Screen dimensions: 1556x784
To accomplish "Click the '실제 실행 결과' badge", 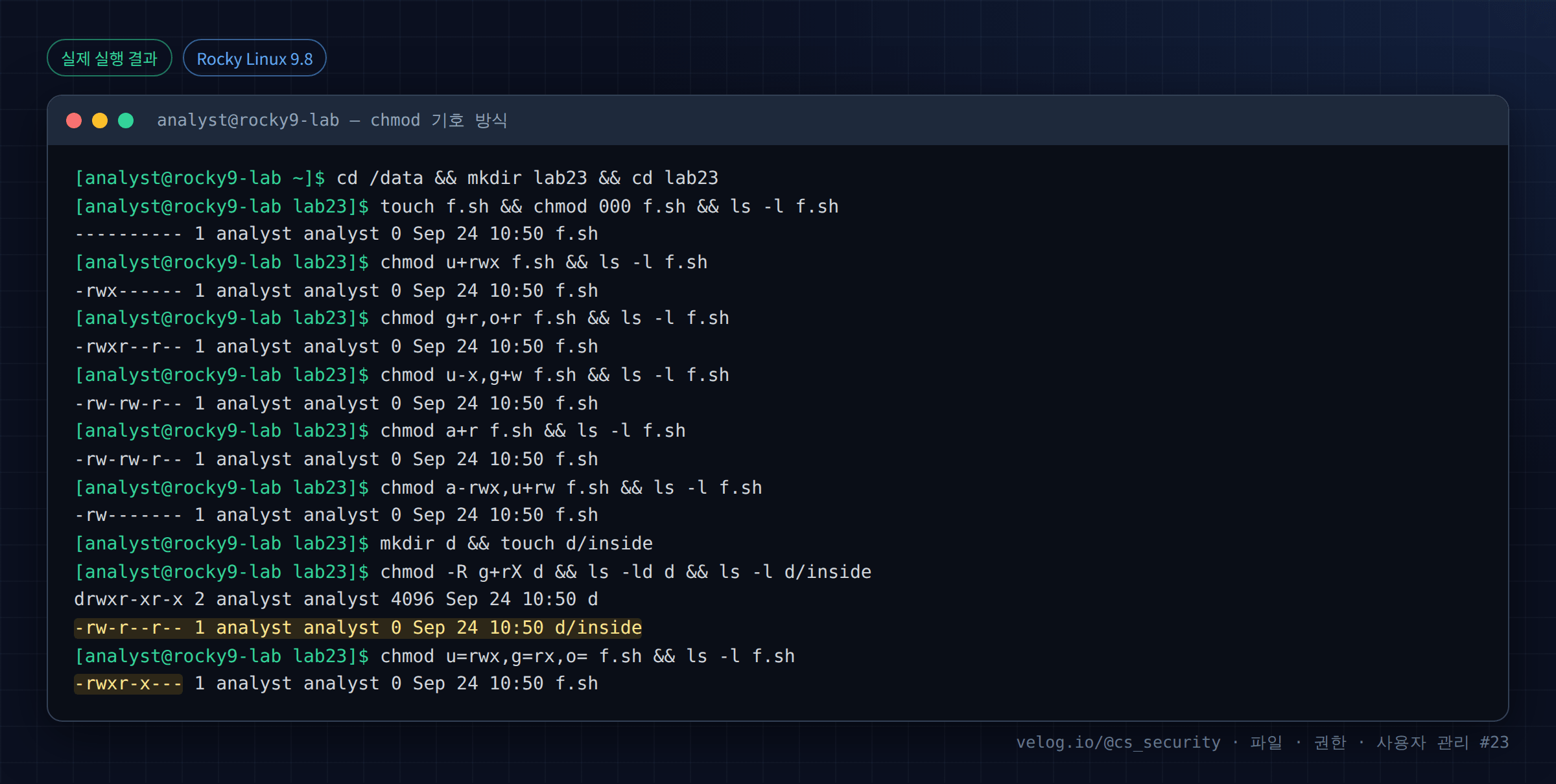I will pos(110,58).
